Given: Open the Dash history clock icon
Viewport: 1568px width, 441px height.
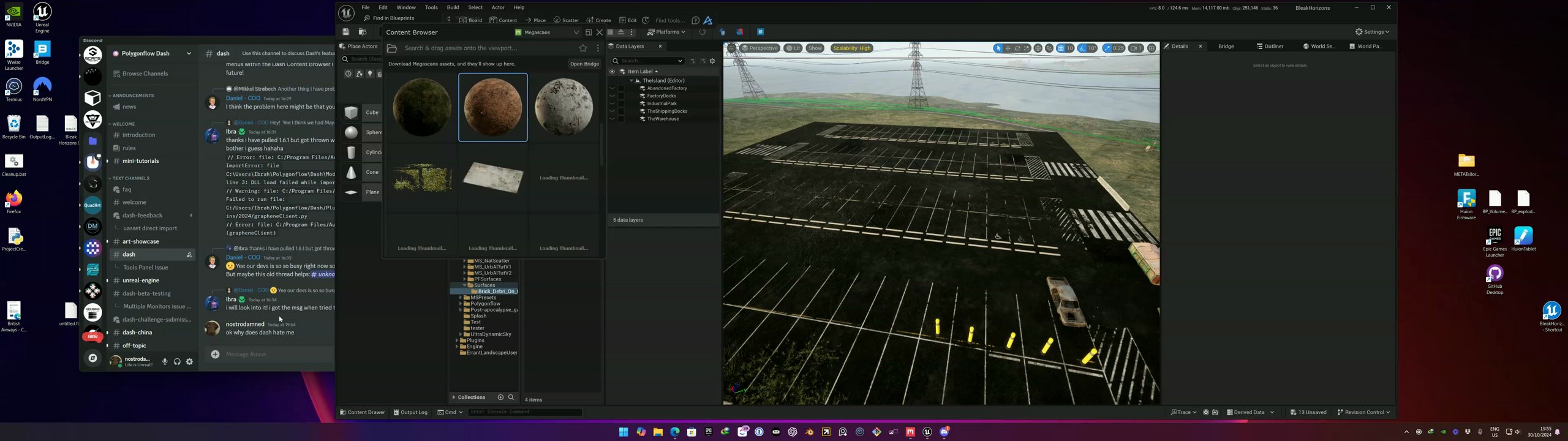Looking at the screenshot, I should tap(646, 20).
